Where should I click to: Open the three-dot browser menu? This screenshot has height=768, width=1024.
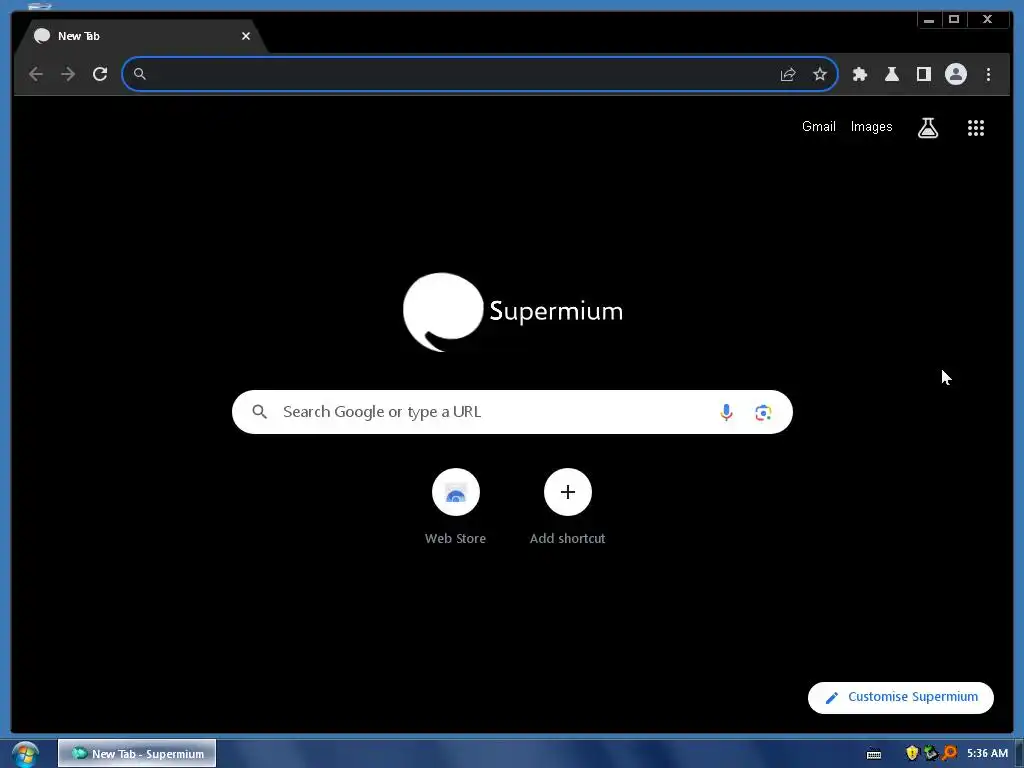988,74
